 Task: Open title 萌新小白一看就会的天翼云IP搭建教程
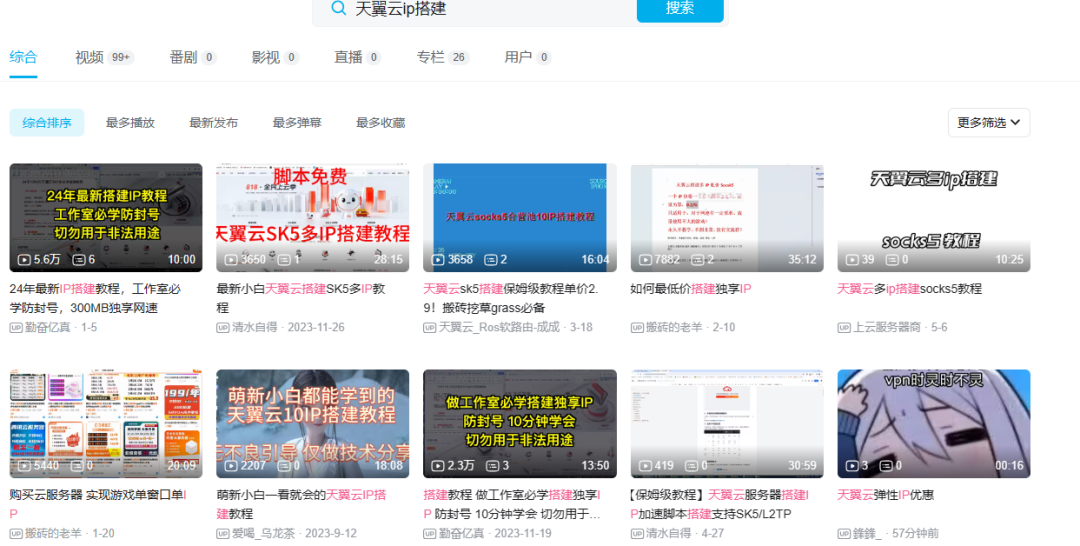pos(302,504)
